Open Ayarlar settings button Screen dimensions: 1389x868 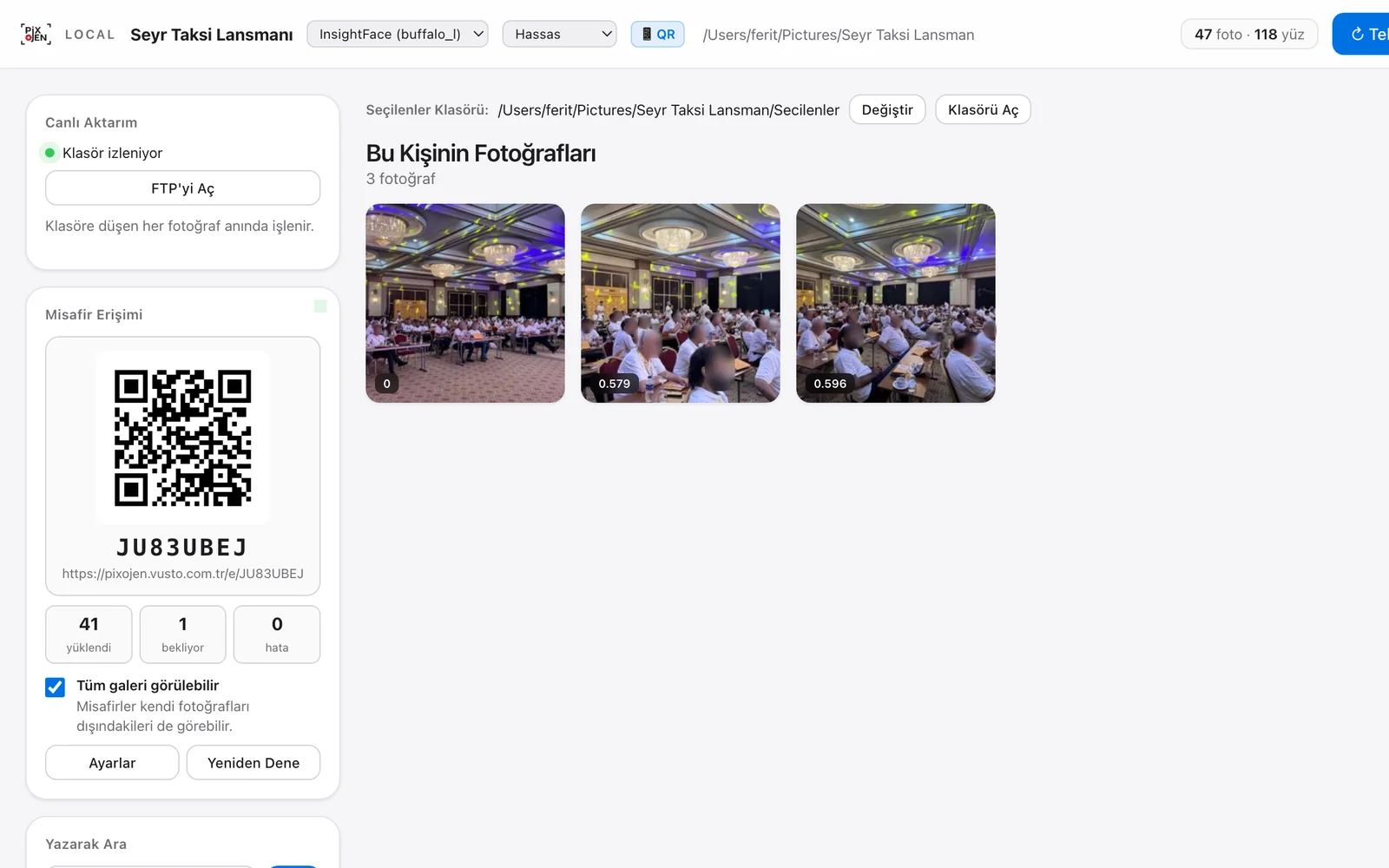coord(112,763)
